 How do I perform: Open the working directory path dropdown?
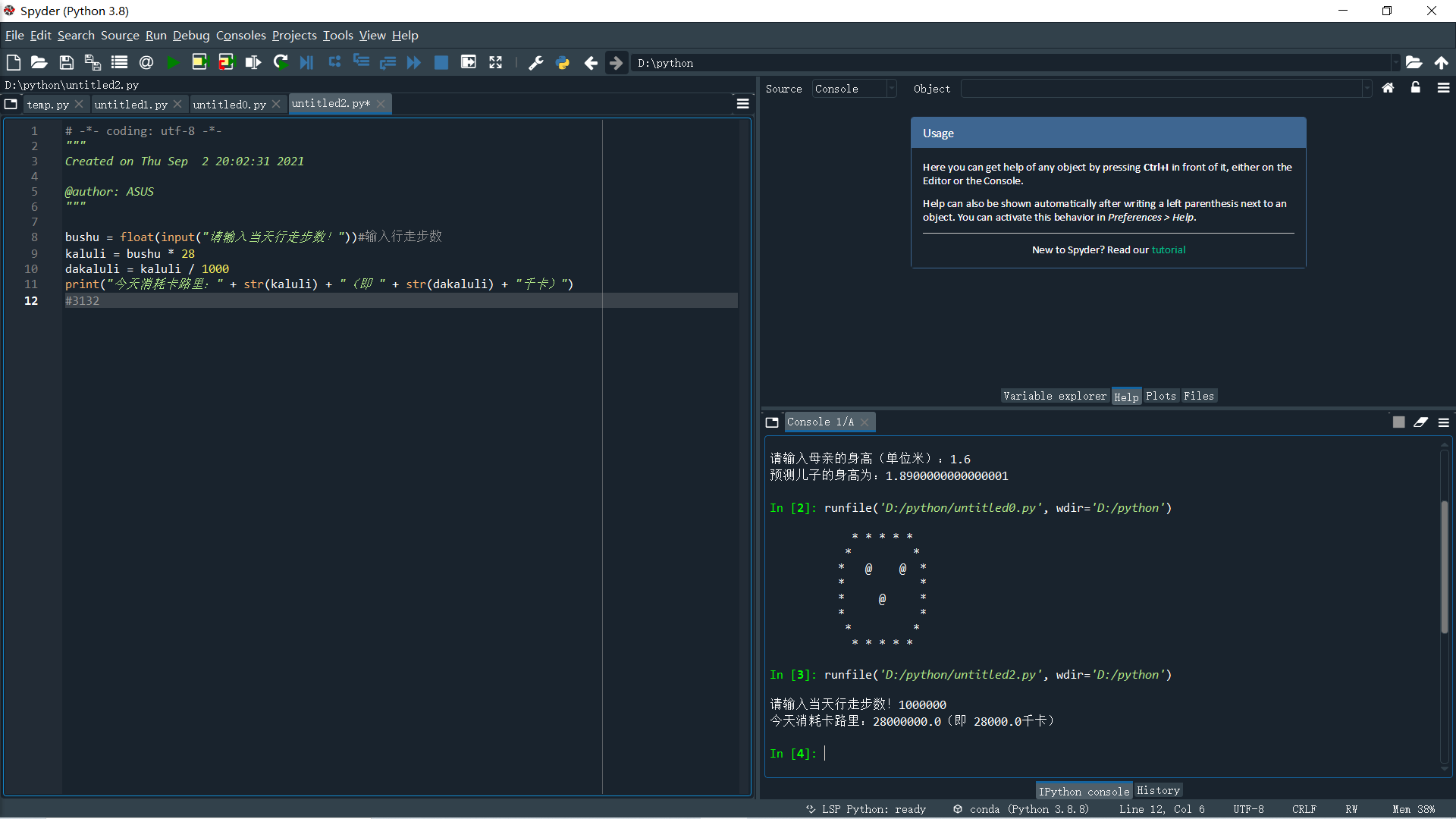click(x=1395, y=63)
